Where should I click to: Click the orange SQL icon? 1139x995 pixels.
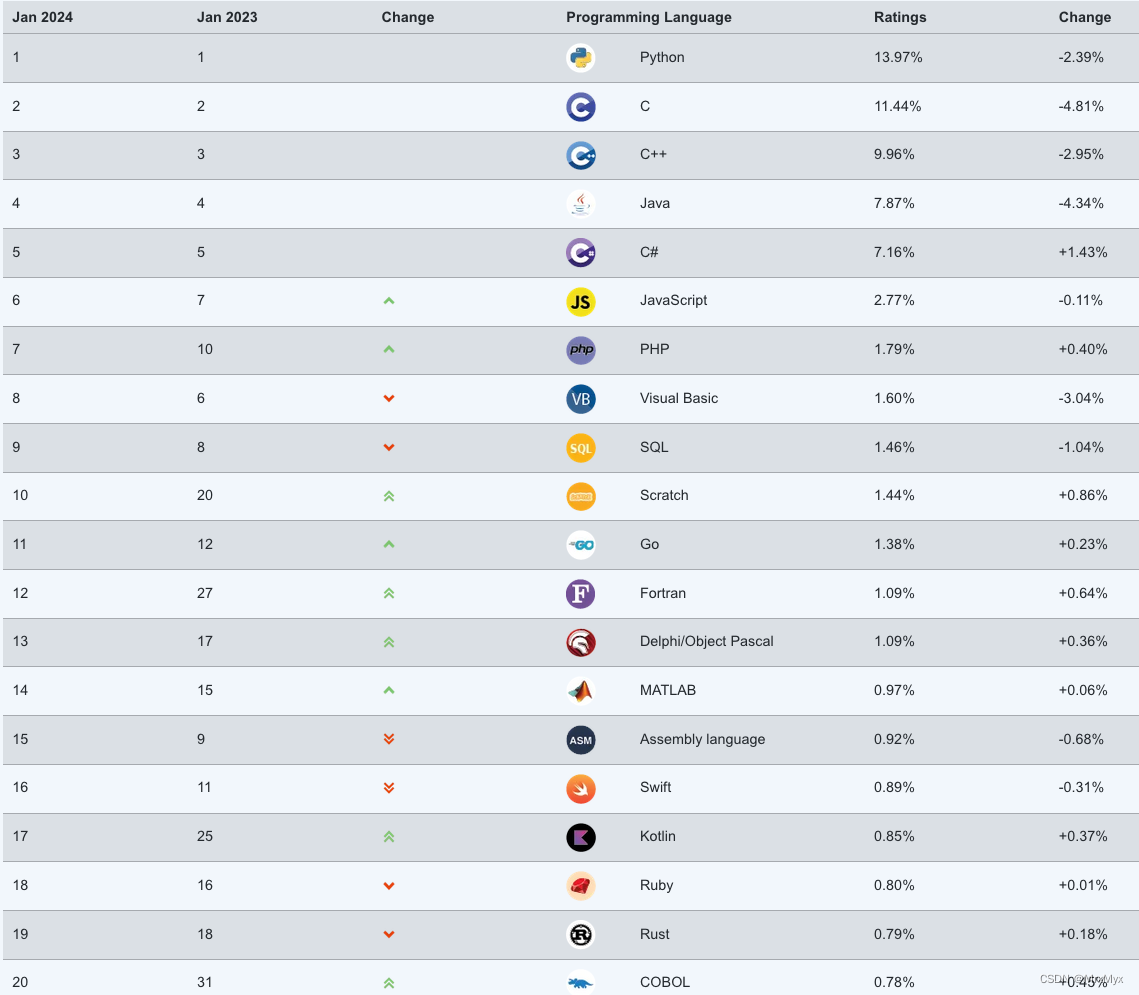[x=580, y=448]
